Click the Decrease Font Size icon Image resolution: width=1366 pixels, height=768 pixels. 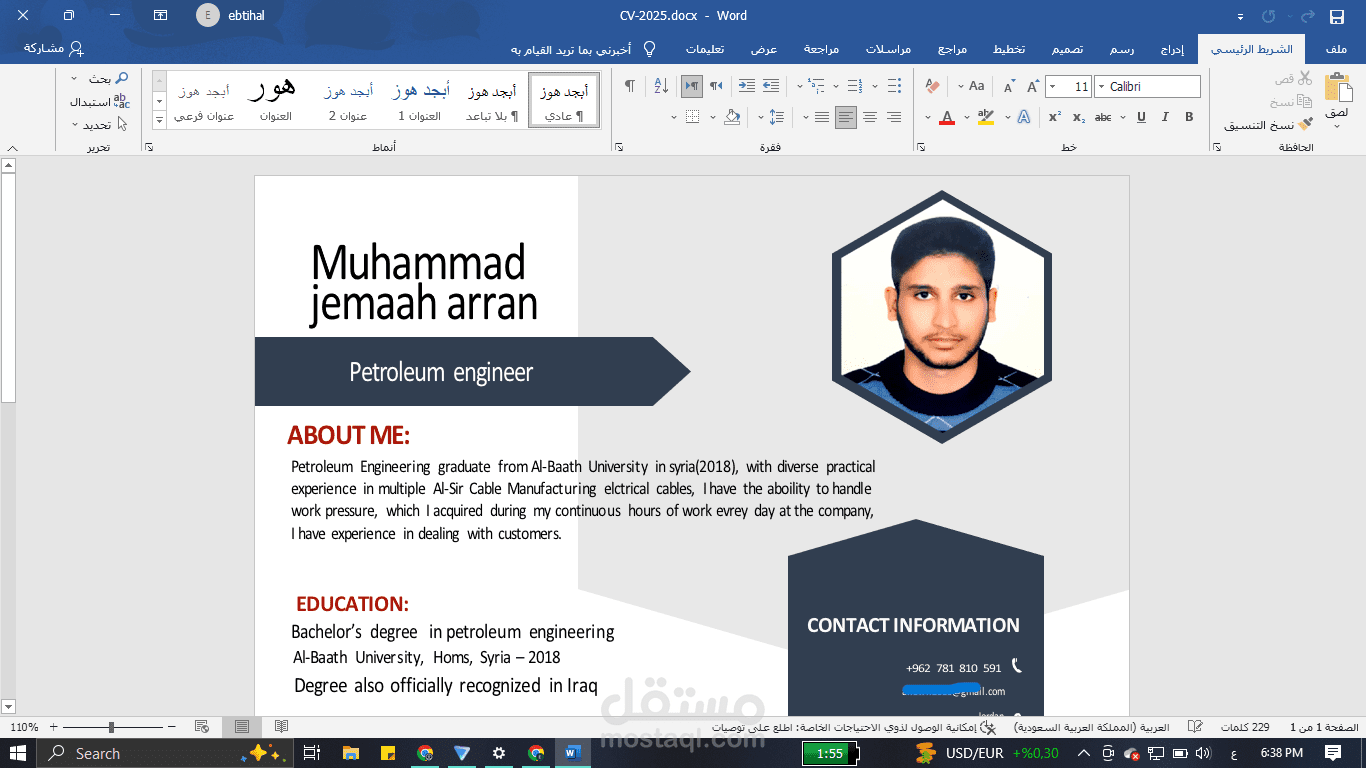(x=1009, y=87)
